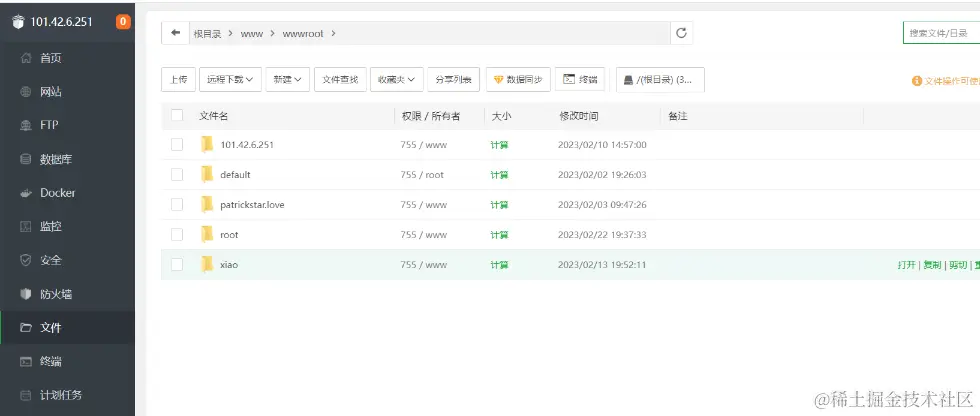
Task: Check the box for patrickstar.love folder
Action: 177,204
